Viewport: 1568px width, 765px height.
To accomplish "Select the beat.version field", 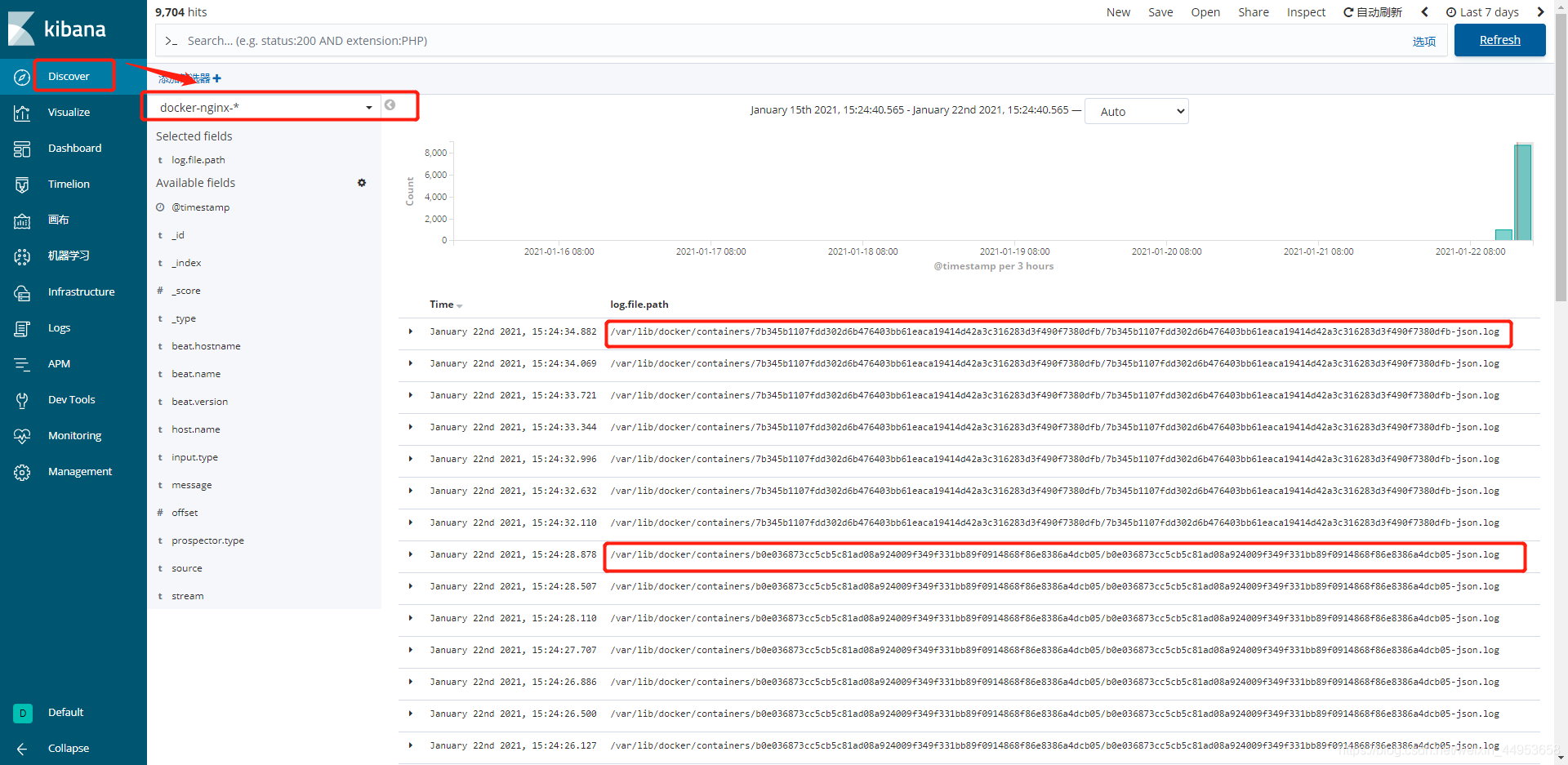I will [x=199, y=402].
